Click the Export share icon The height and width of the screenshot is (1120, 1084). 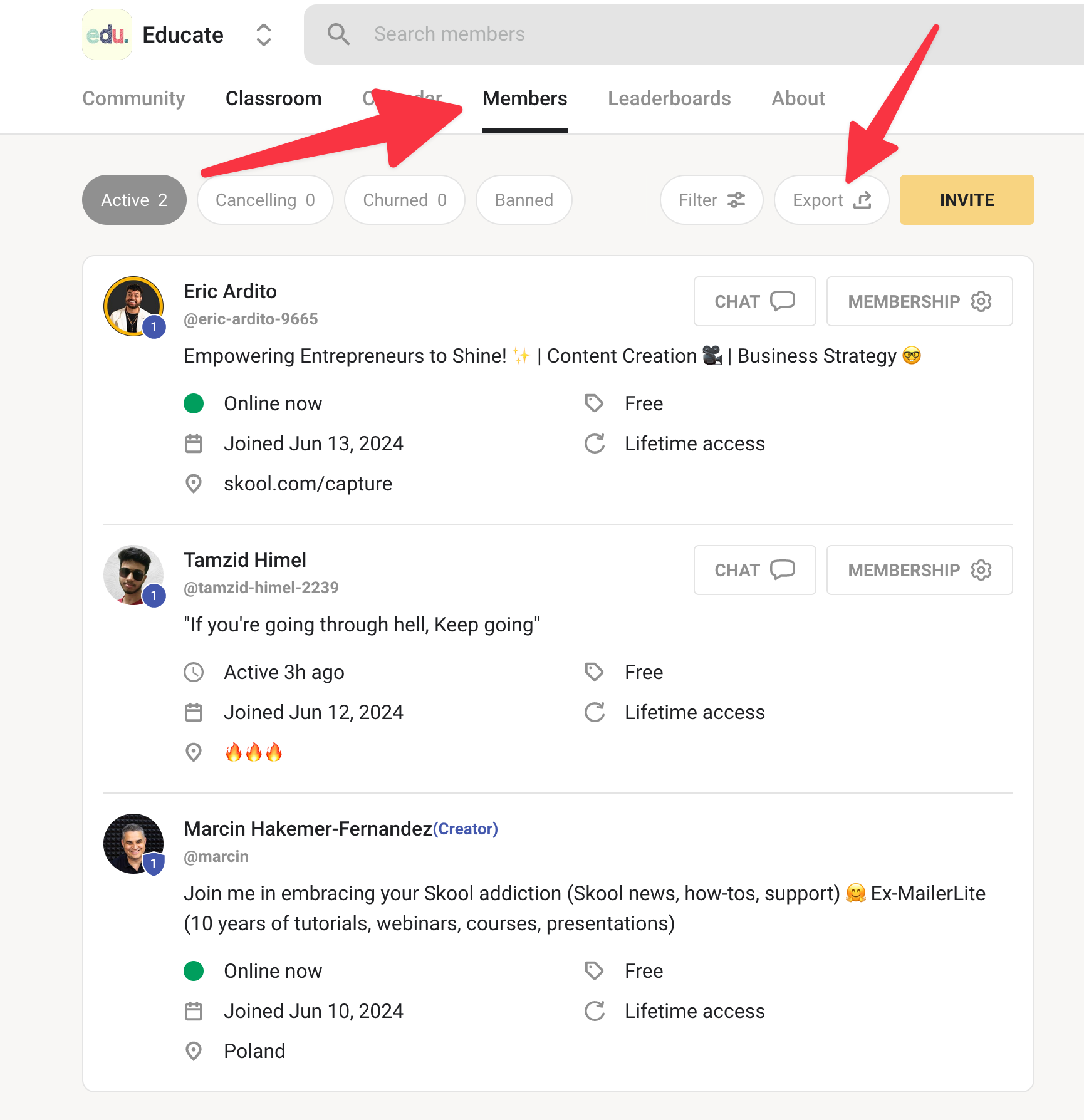(x=864, y=200)
